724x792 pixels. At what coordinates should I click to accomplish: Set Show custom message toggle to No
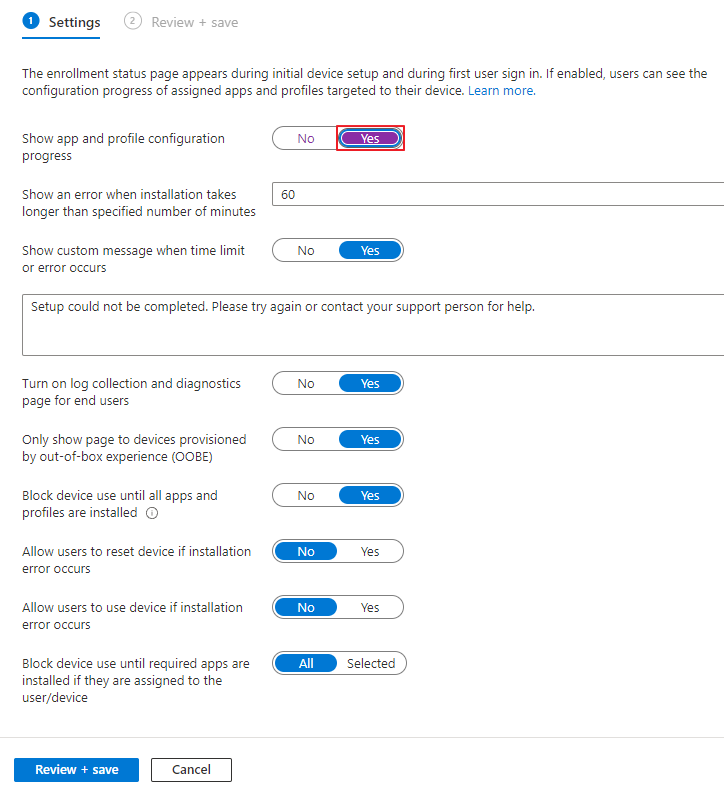click(x=306, y=251)
